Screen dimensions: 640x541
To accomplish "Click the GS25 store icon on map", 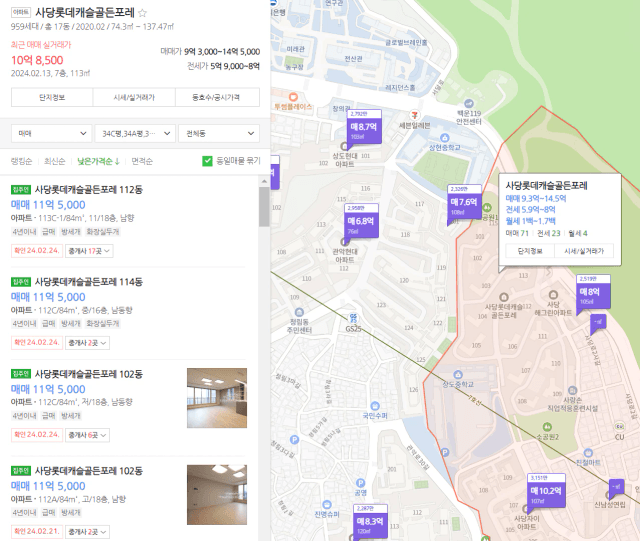I will tap(353, 318).
